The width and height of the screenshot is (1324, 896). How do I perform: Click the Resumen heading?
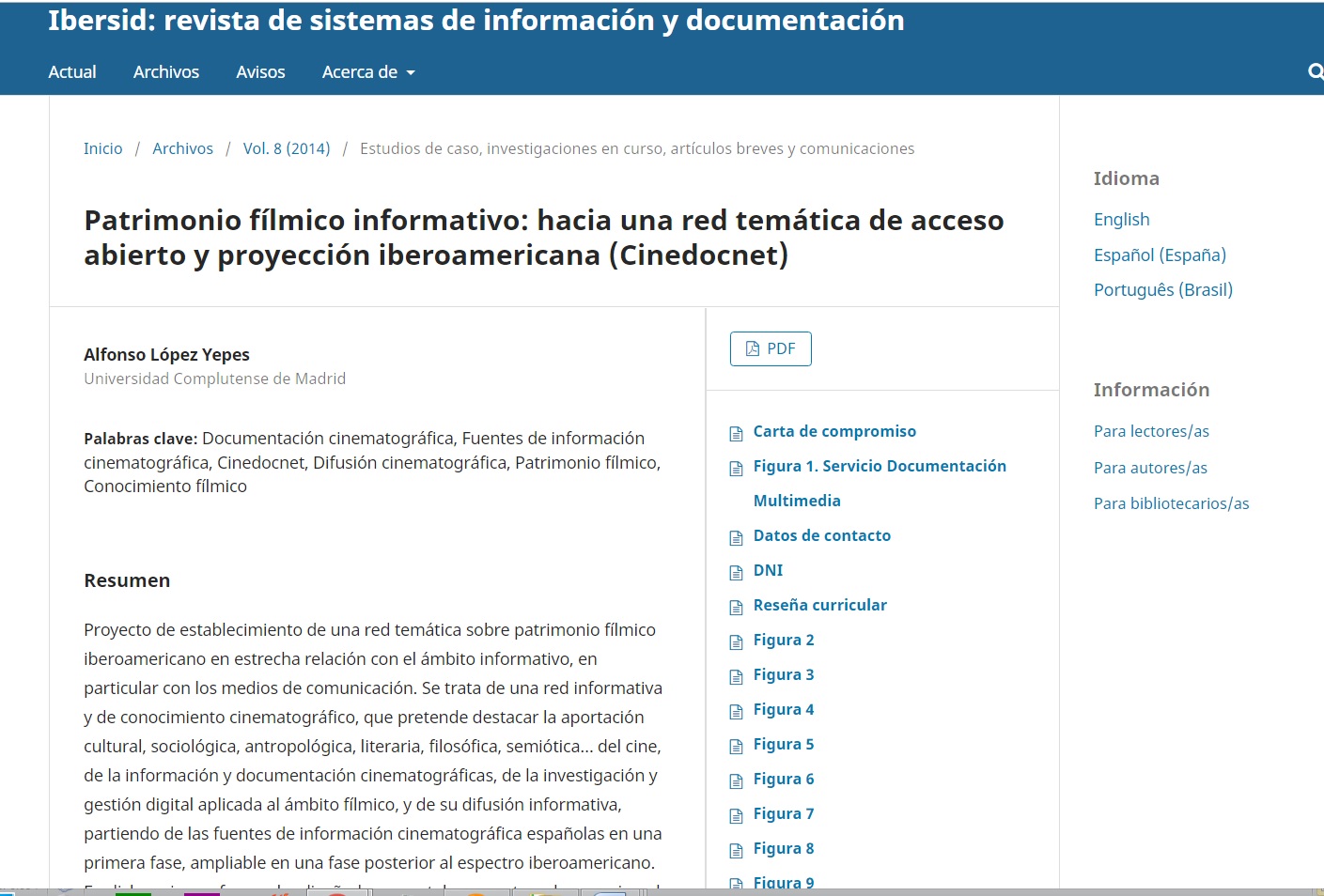(127, 580)
